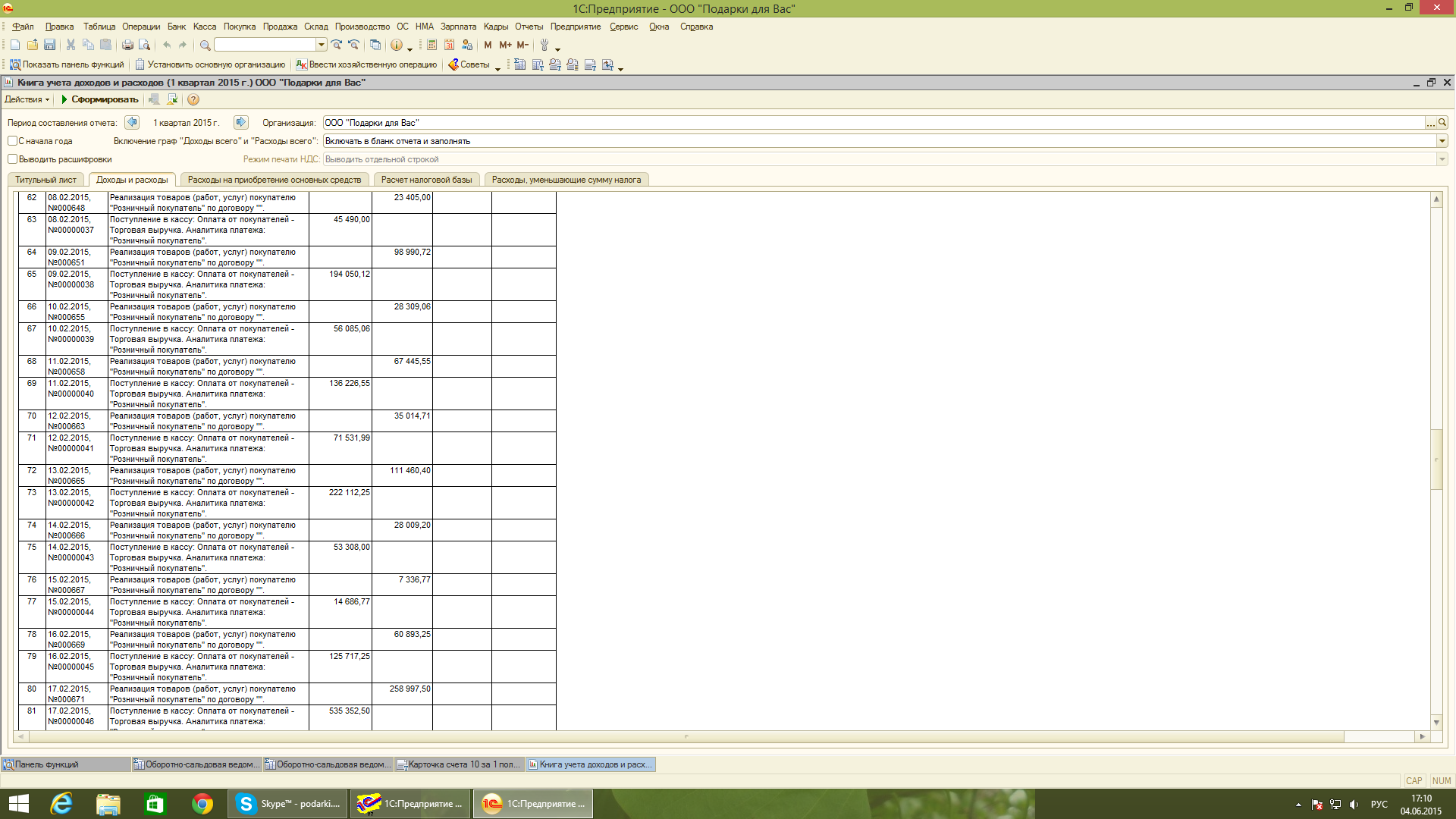
Task: Click the vertical scrollbar thumb
Action: point(1436,459)
